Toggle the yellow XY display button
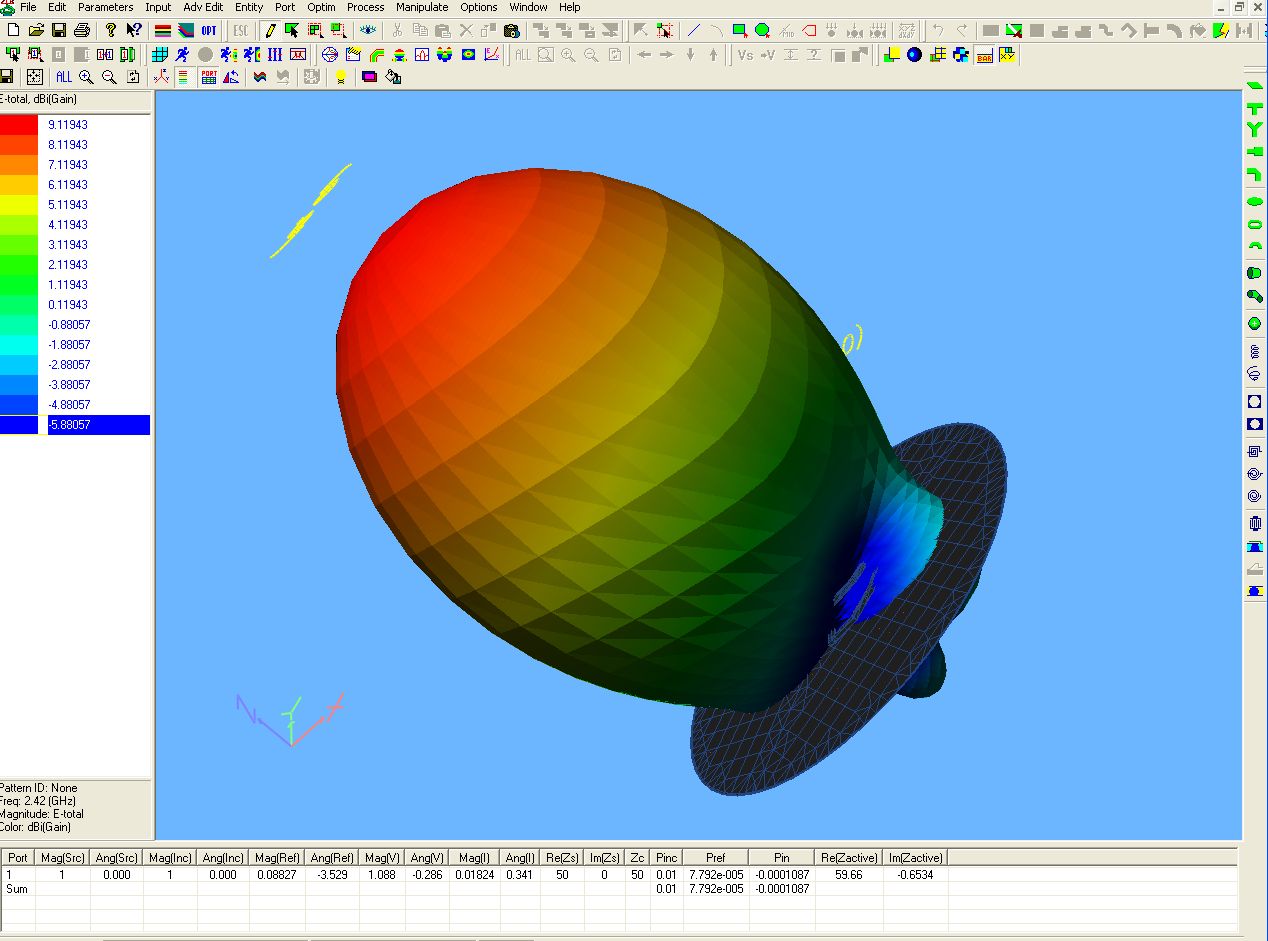This screenshot has width=1268, height=941. point(1007,54)
